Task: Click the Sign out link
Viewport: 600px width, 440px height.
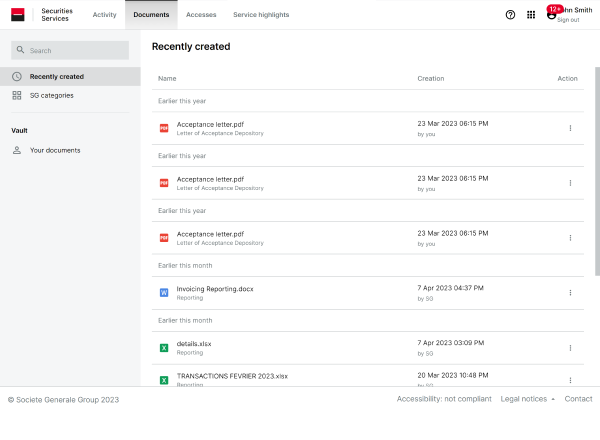Action: coord(568,20)
